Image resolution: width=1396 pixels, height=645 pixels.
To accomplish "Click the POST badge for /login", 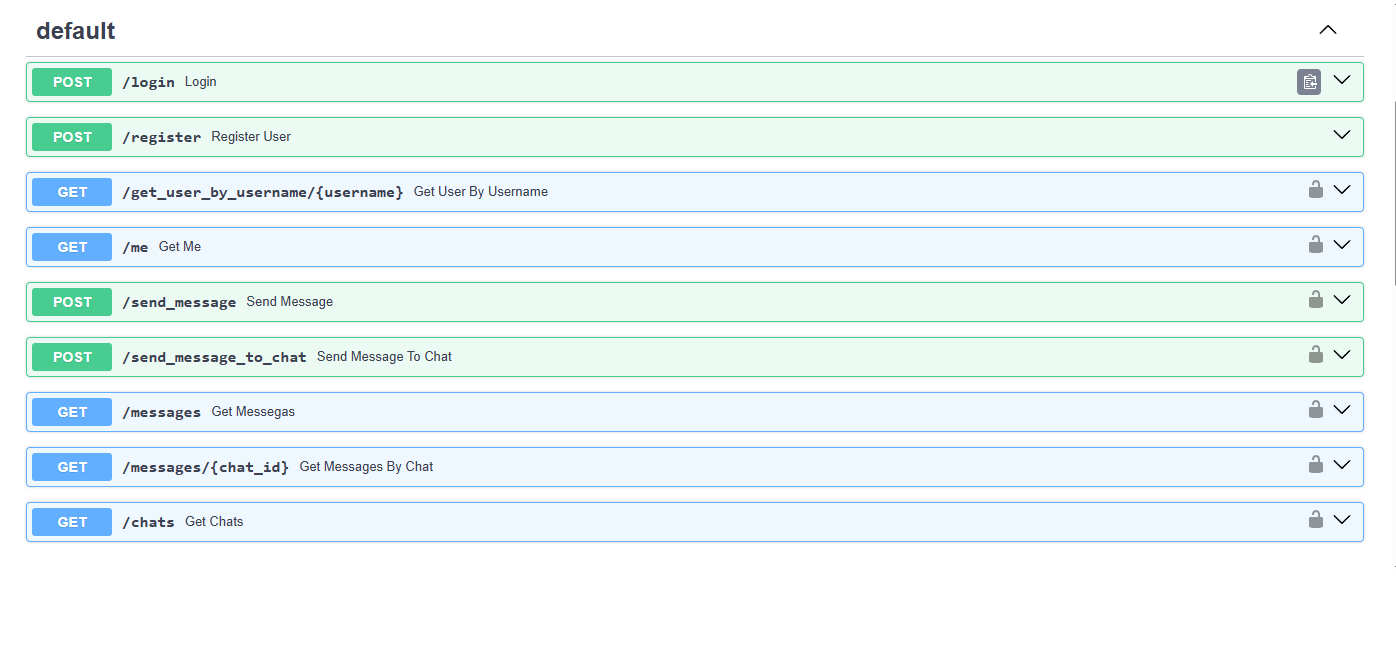I will [x=72, y=82].
